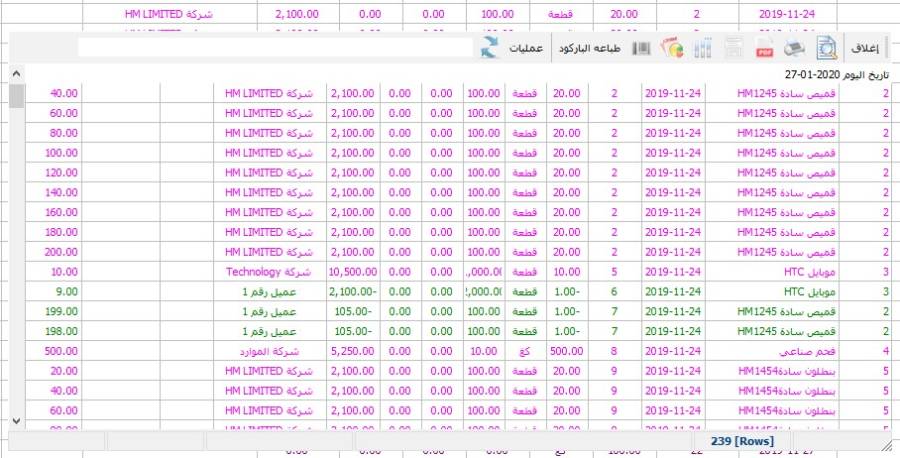
Task: Click the vertical scrollbar thumb
Action: coord(16,96)
